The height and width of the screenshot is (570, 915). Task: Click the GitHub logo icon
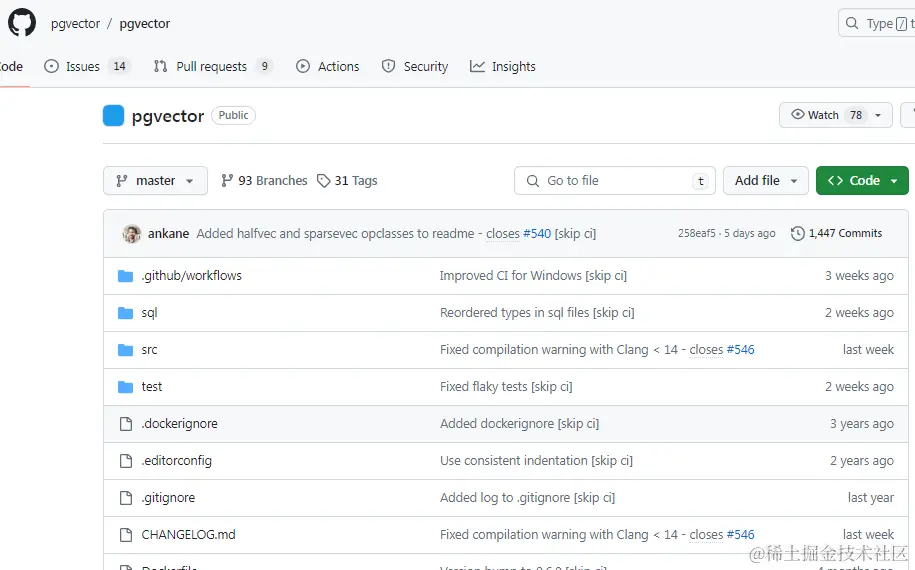[x=22, y=23]
